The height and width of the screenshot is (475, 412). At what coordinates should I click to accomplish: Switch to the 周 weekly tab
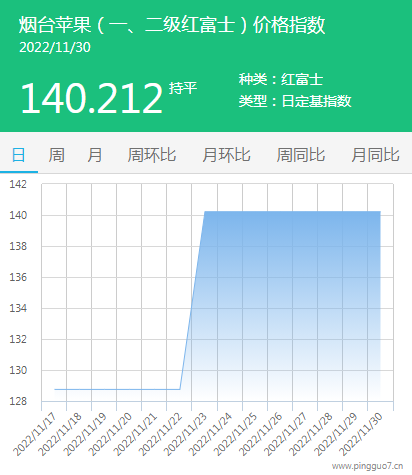56,155
